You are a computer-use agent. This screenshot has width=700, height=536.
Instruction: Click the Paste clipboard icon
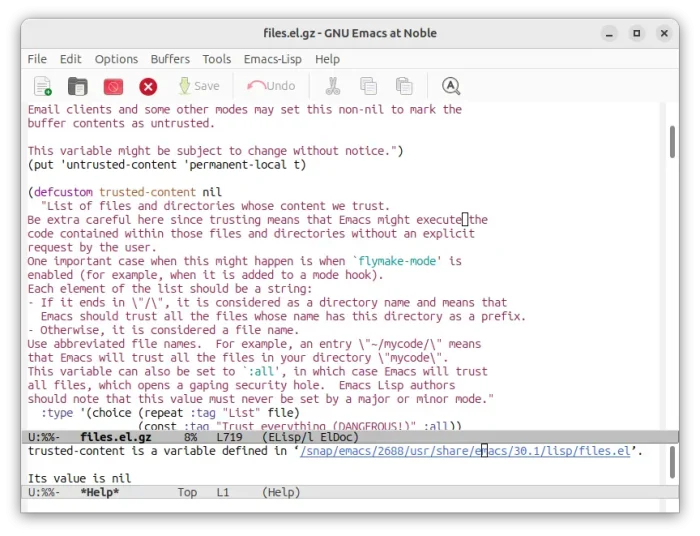[x=404, y=86]
